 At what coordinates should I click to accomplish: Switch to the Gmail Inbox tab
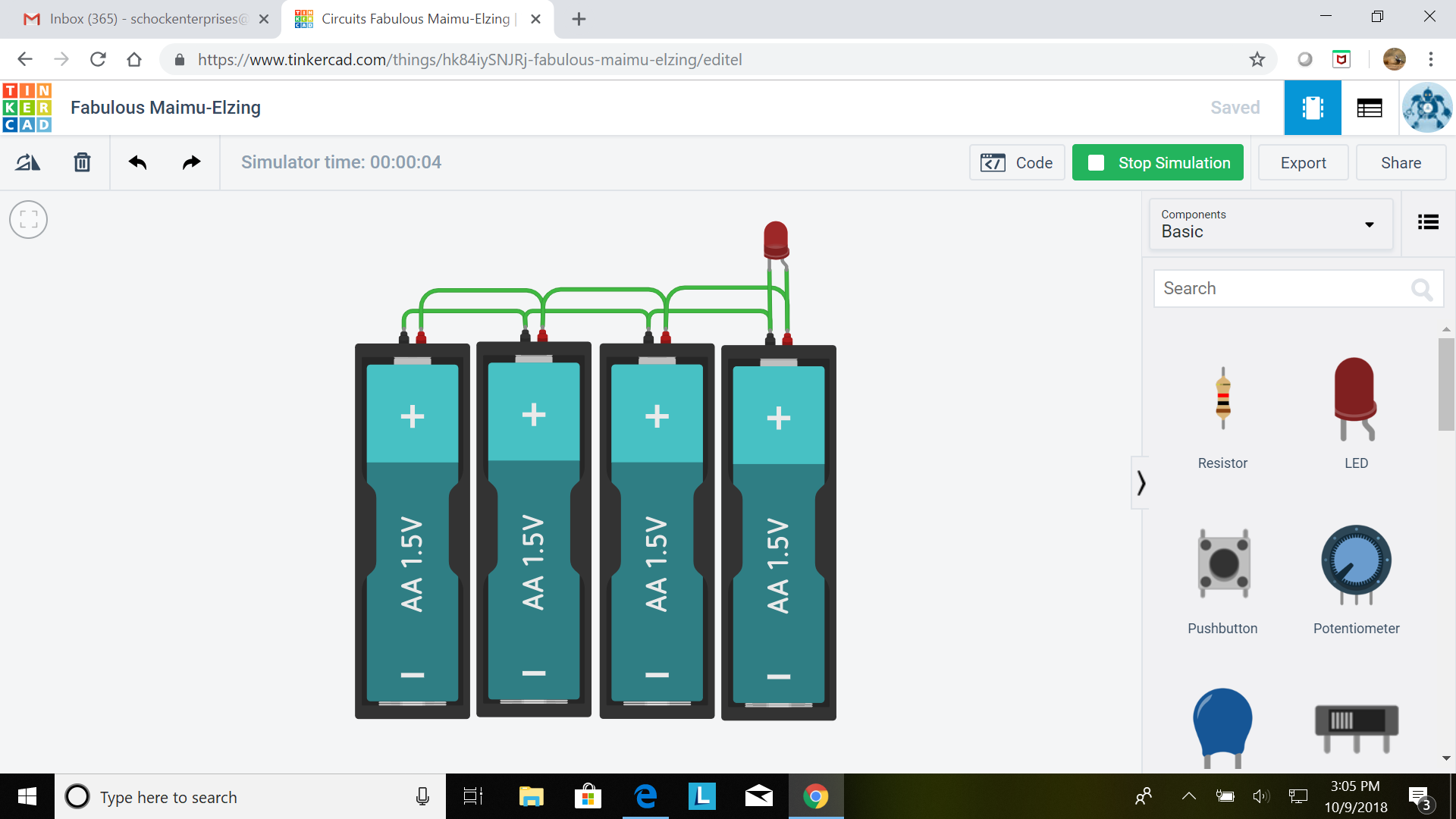pyautogui.click(x=144, y=19)
